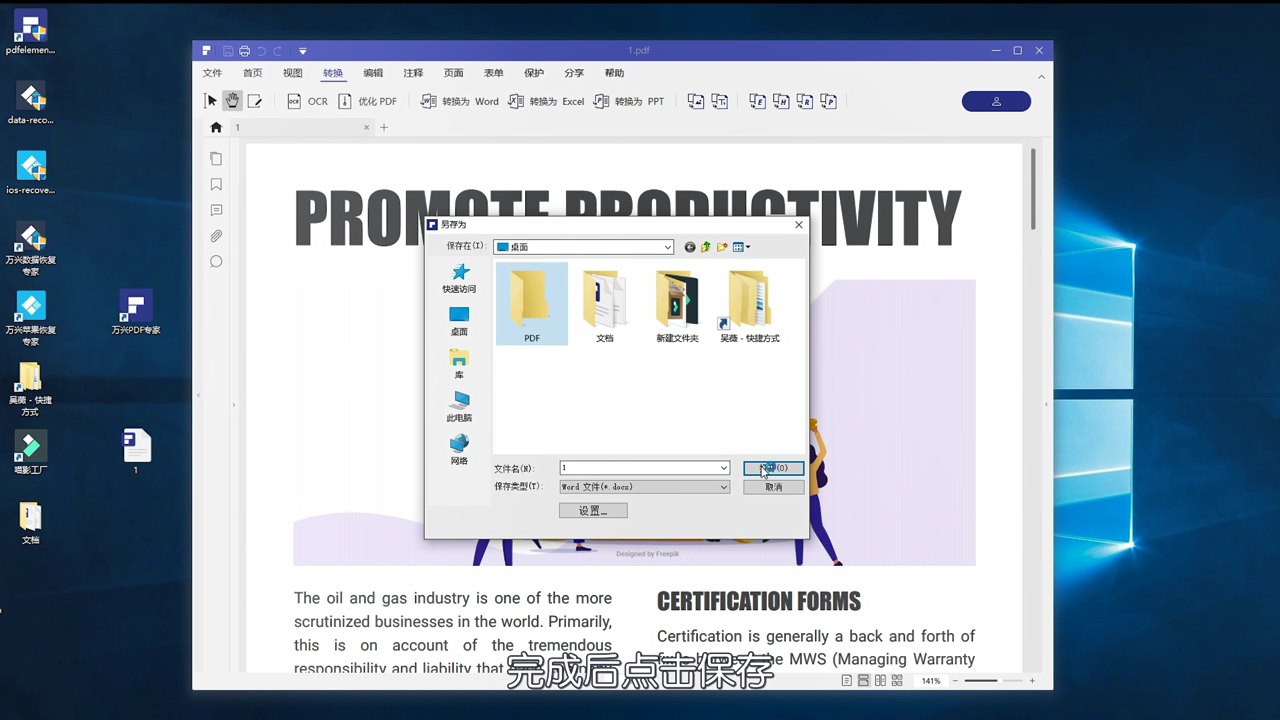Open the 优化 PDF tool
This screenshot has height=720, width=1280.
(369, 101)
